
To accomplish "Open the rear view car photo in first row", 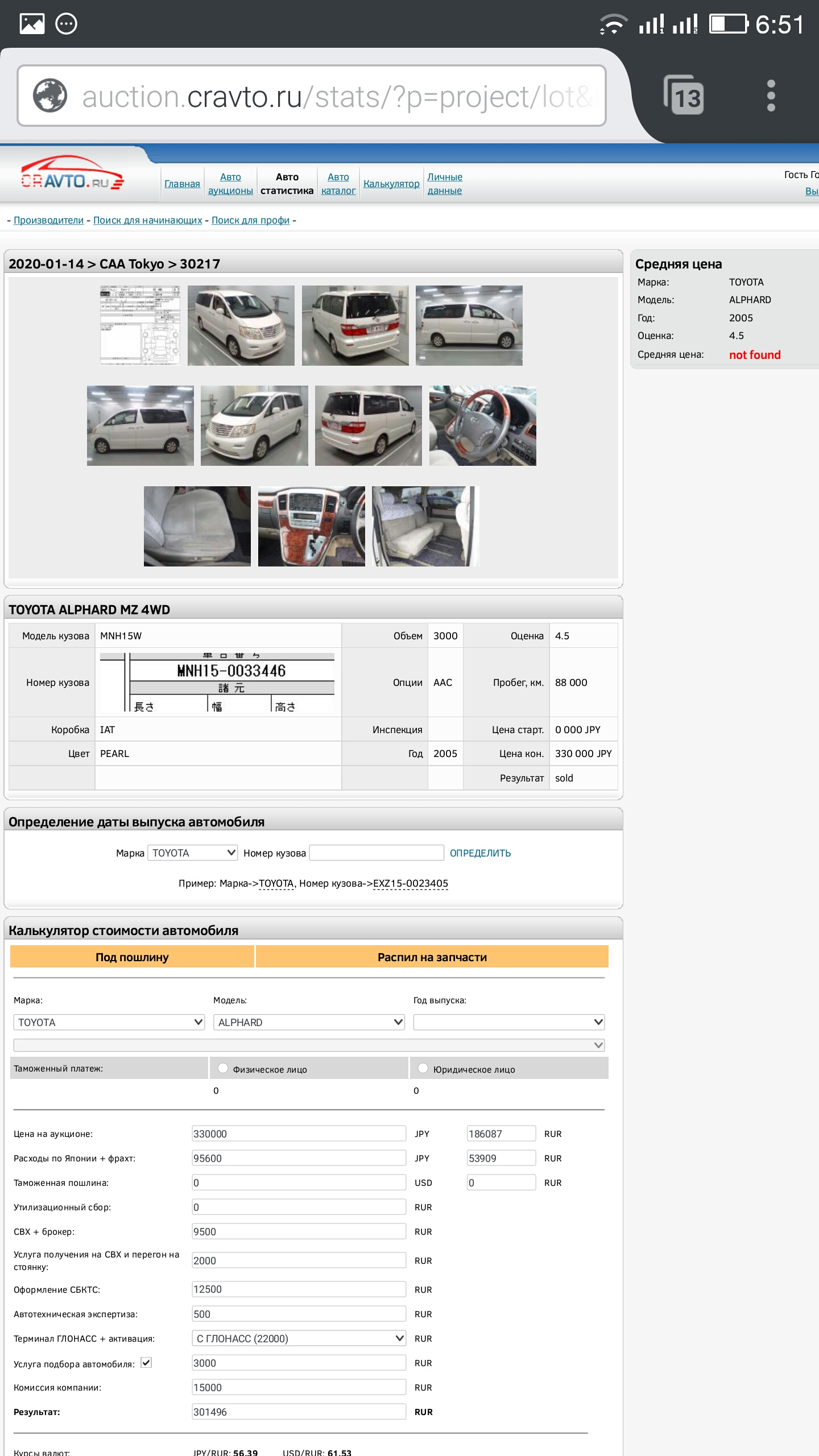I will coord(355,325).
